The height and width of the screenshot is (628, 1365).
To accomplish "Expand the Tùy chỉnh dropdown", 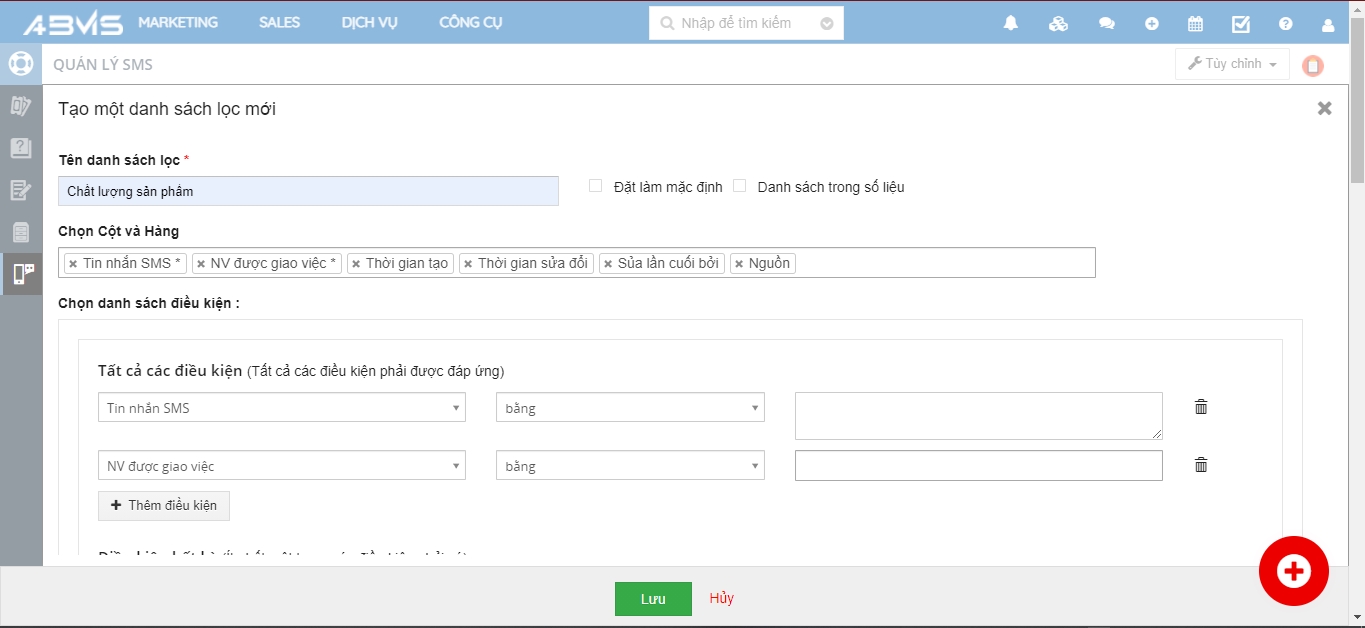I will (x=1232, y=64).
